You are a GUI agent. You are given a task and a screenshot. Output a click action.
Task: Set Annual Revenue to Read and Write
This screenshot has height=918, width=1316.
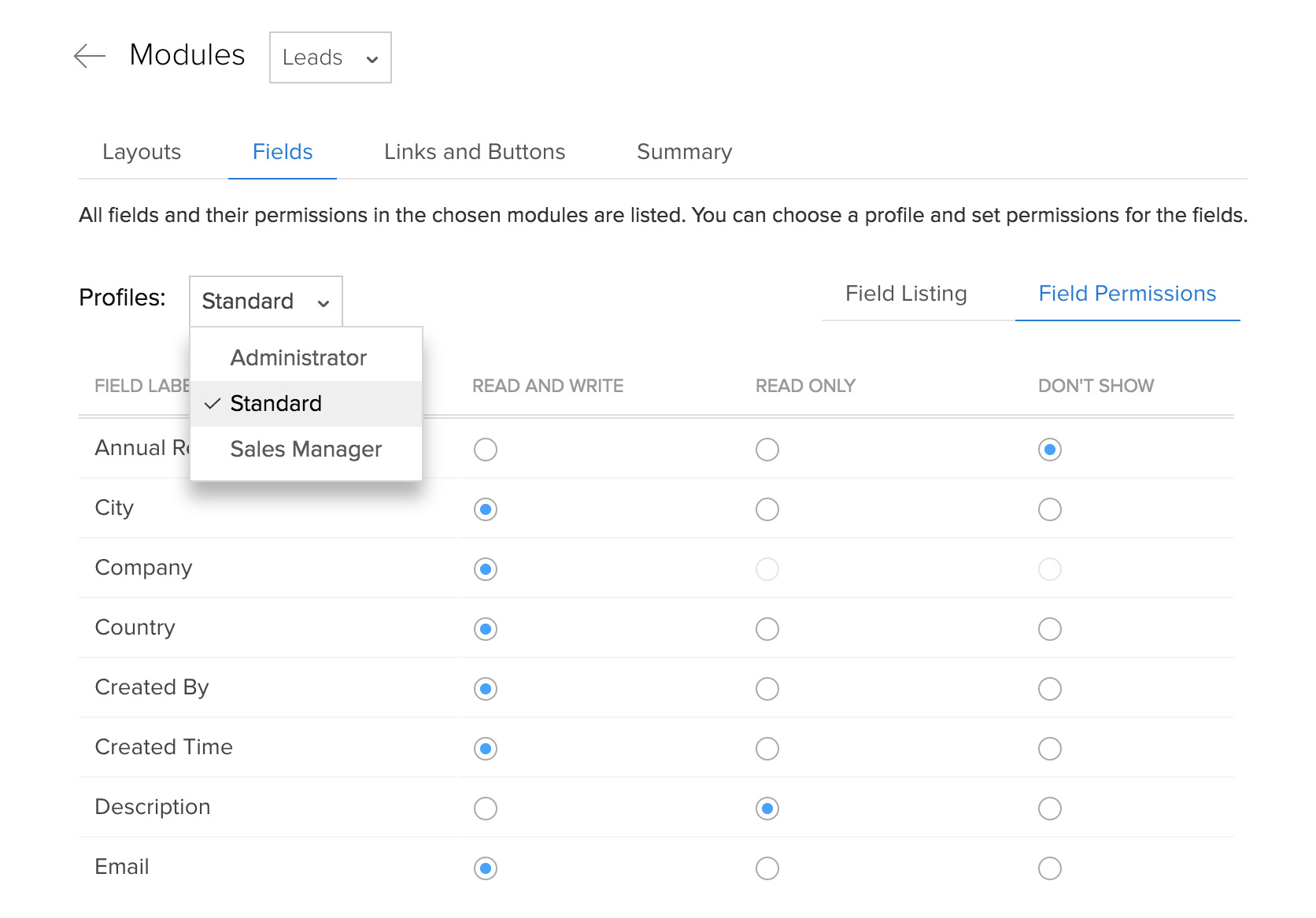point(486,450)
